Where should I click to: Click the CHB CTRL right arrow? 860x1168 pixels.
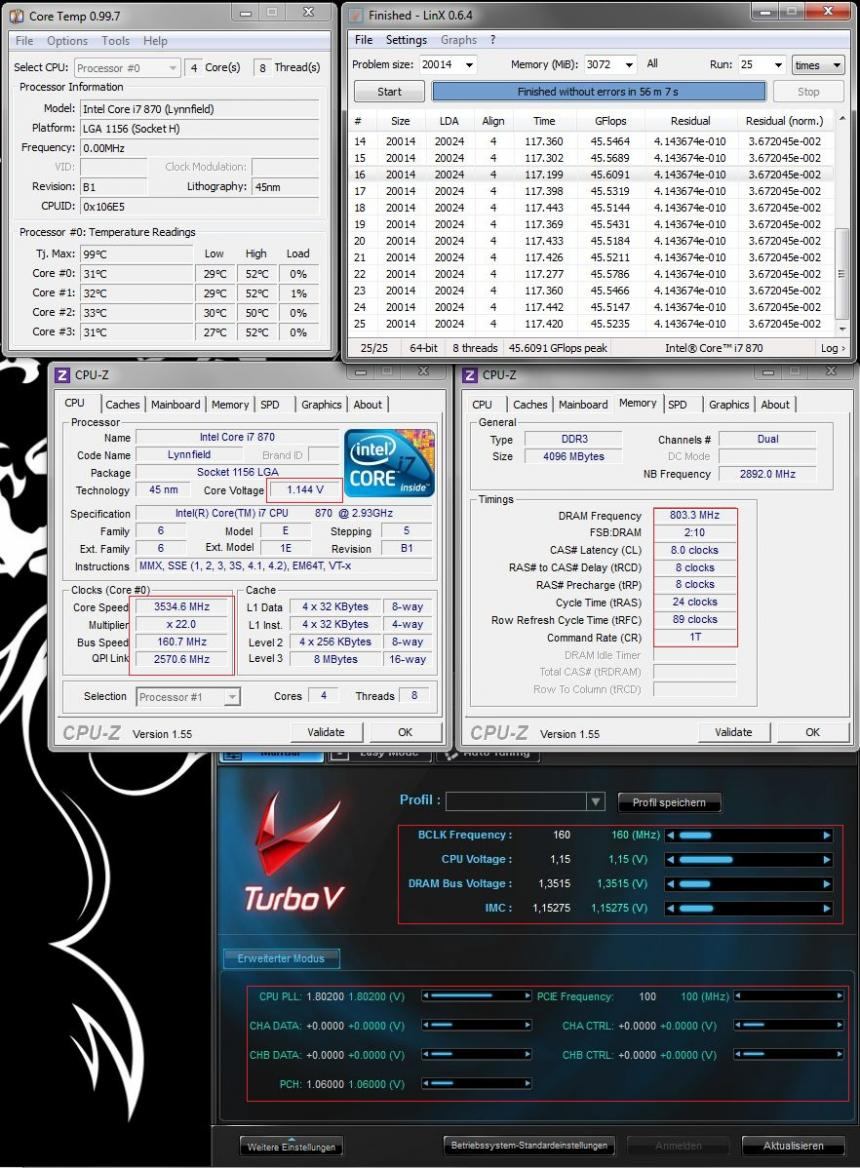[839, 1054]
